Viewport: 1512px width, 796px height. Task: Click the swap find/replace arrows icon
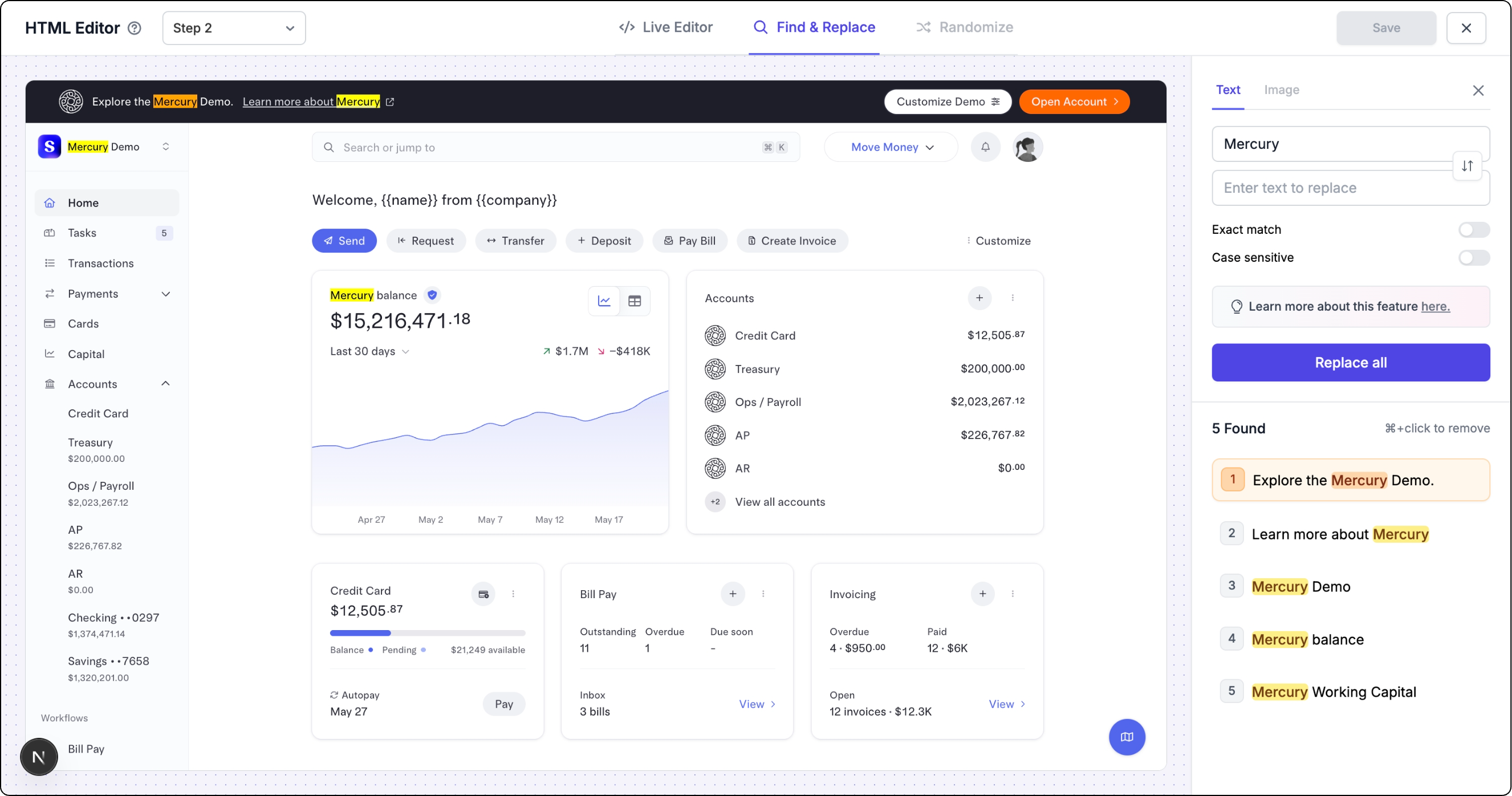coord(1467,166)
